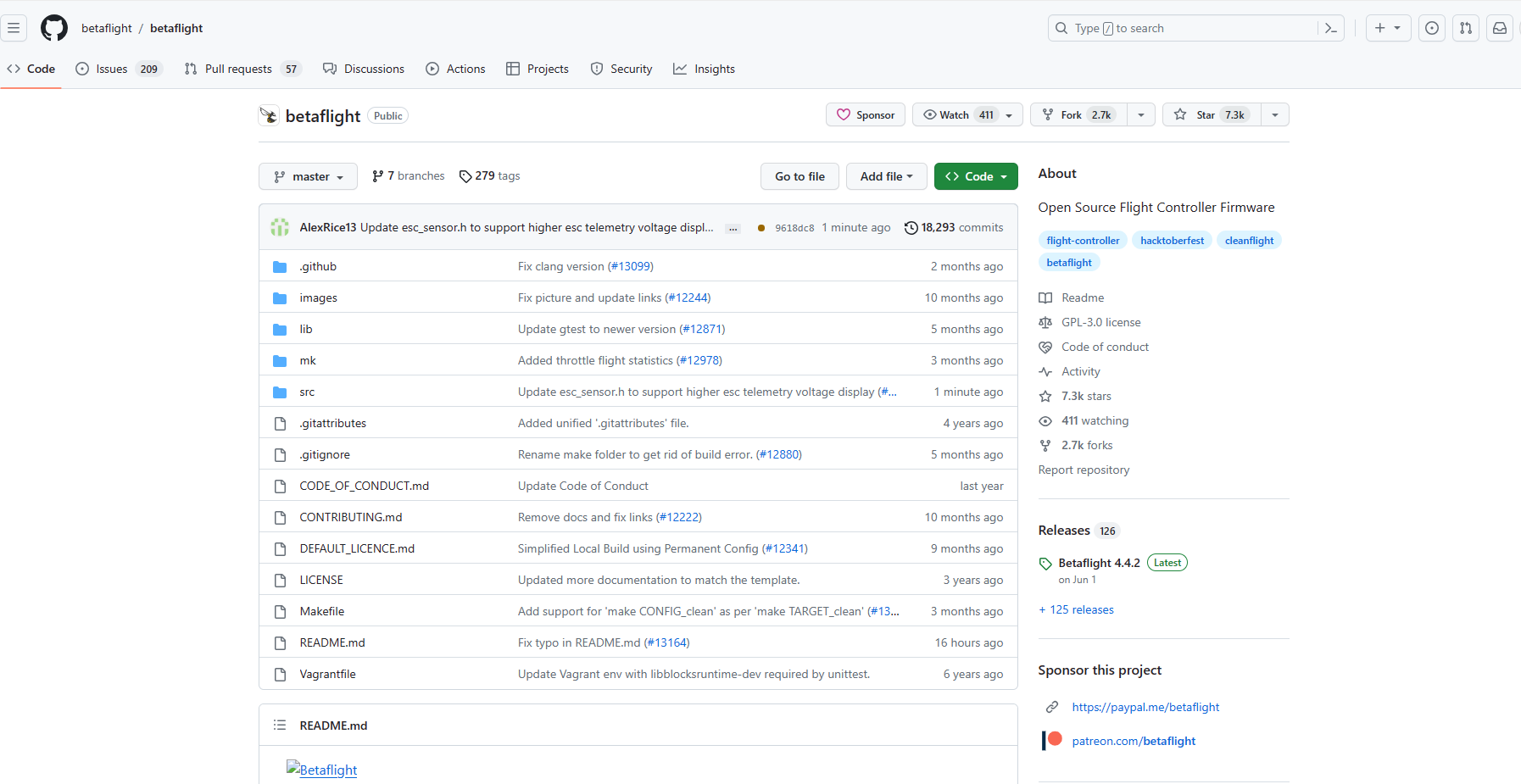This screenshot has width=1521, height=784.
Task: Open Readme link in About
Action: [x=1072, y=297]
